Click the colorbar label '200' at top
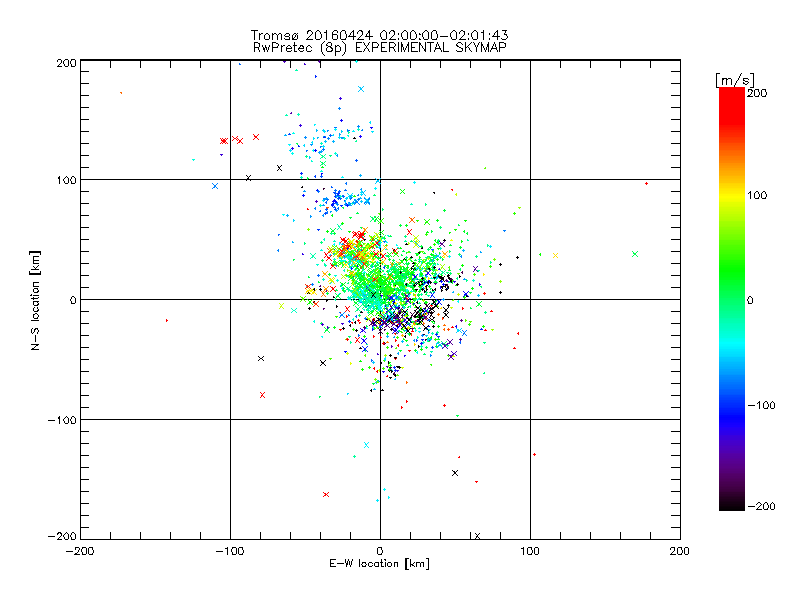 click(x=757, y=93)
